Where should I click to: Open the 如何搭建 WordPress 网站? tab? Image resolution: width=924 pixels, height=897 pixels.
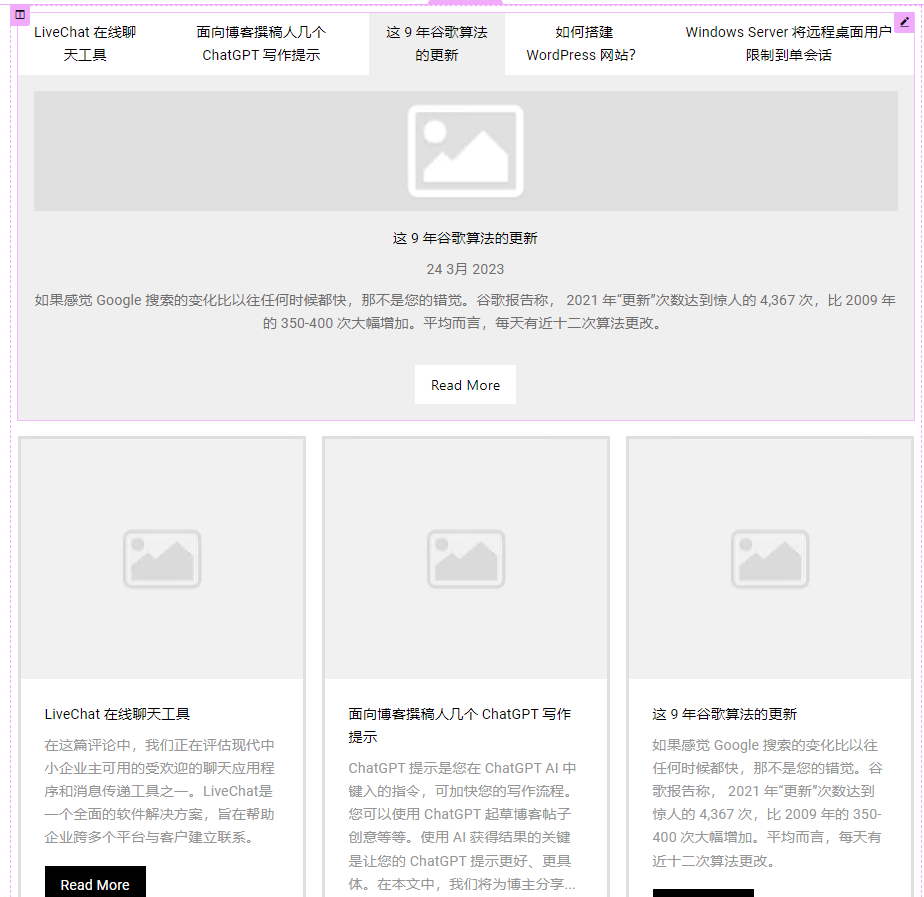(x=581, y=44)
